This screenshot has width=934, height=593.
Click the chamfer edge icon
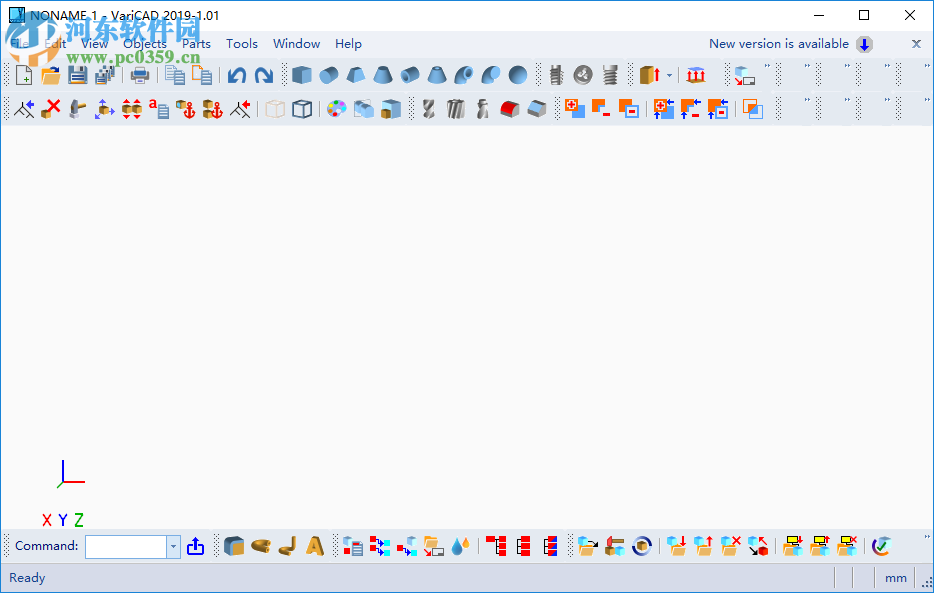[537, 109]
